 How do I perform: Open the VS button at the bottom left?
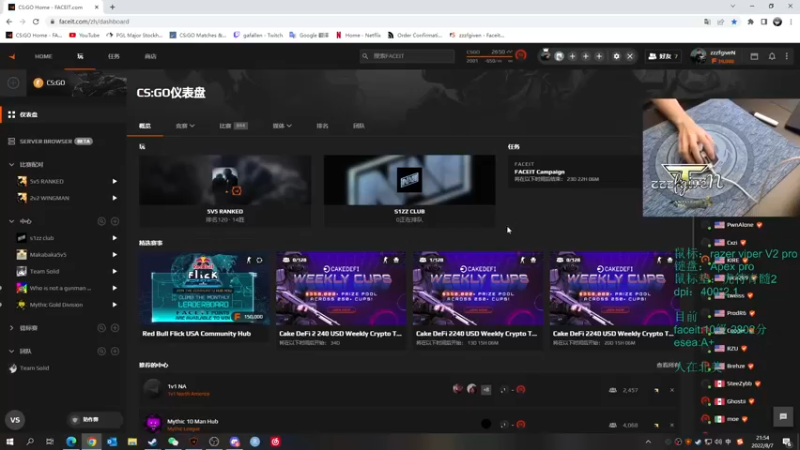coord(15,420)
